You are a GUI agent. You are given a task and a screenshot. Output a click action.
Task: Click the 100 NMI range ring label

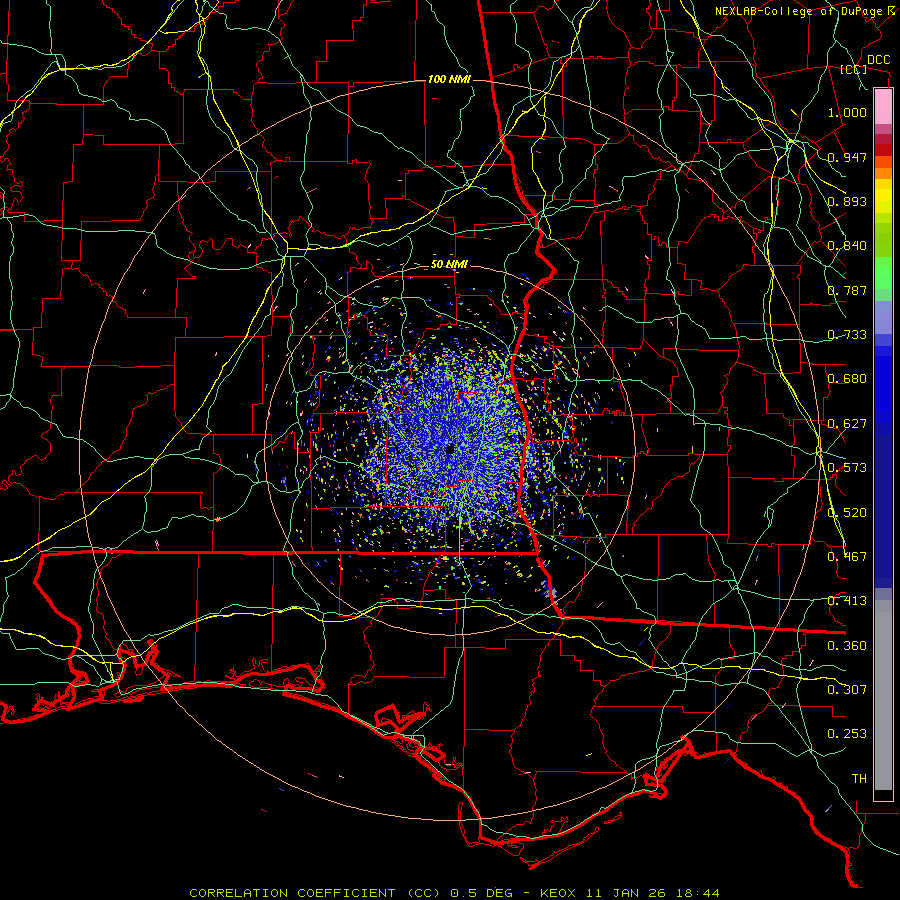[449, 79]
